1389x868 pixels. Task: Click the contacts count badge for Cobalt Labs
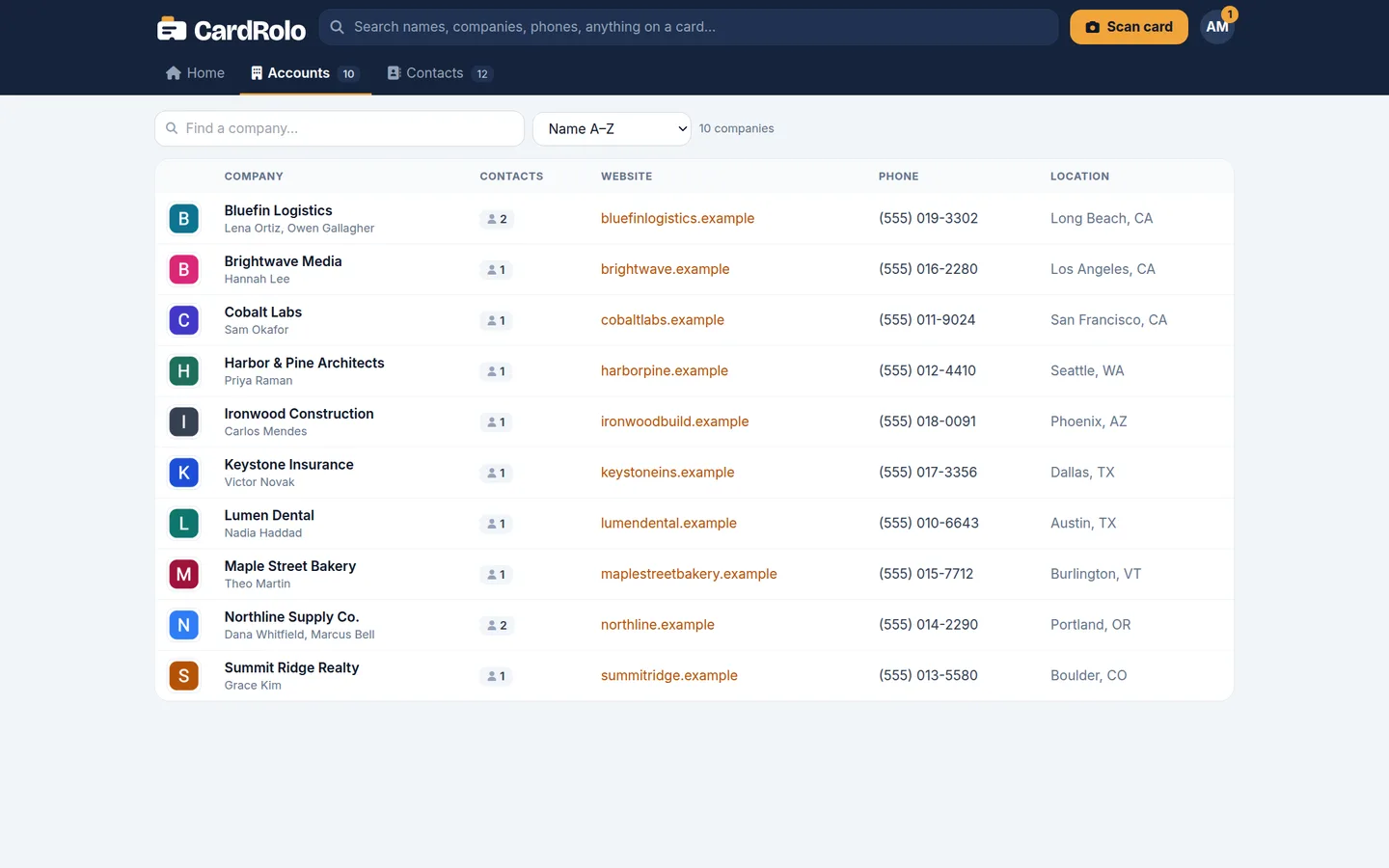point(496,320)
